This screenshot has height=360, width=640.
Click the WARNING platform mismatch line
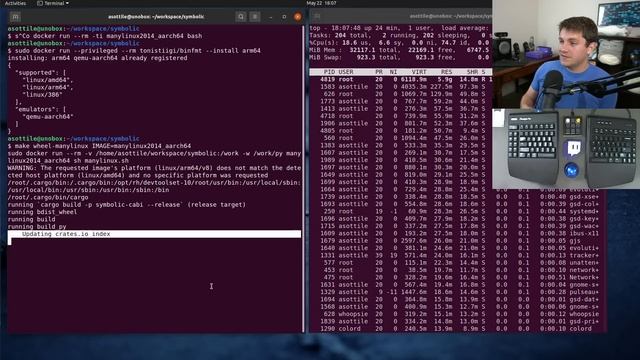pos(154,171)
